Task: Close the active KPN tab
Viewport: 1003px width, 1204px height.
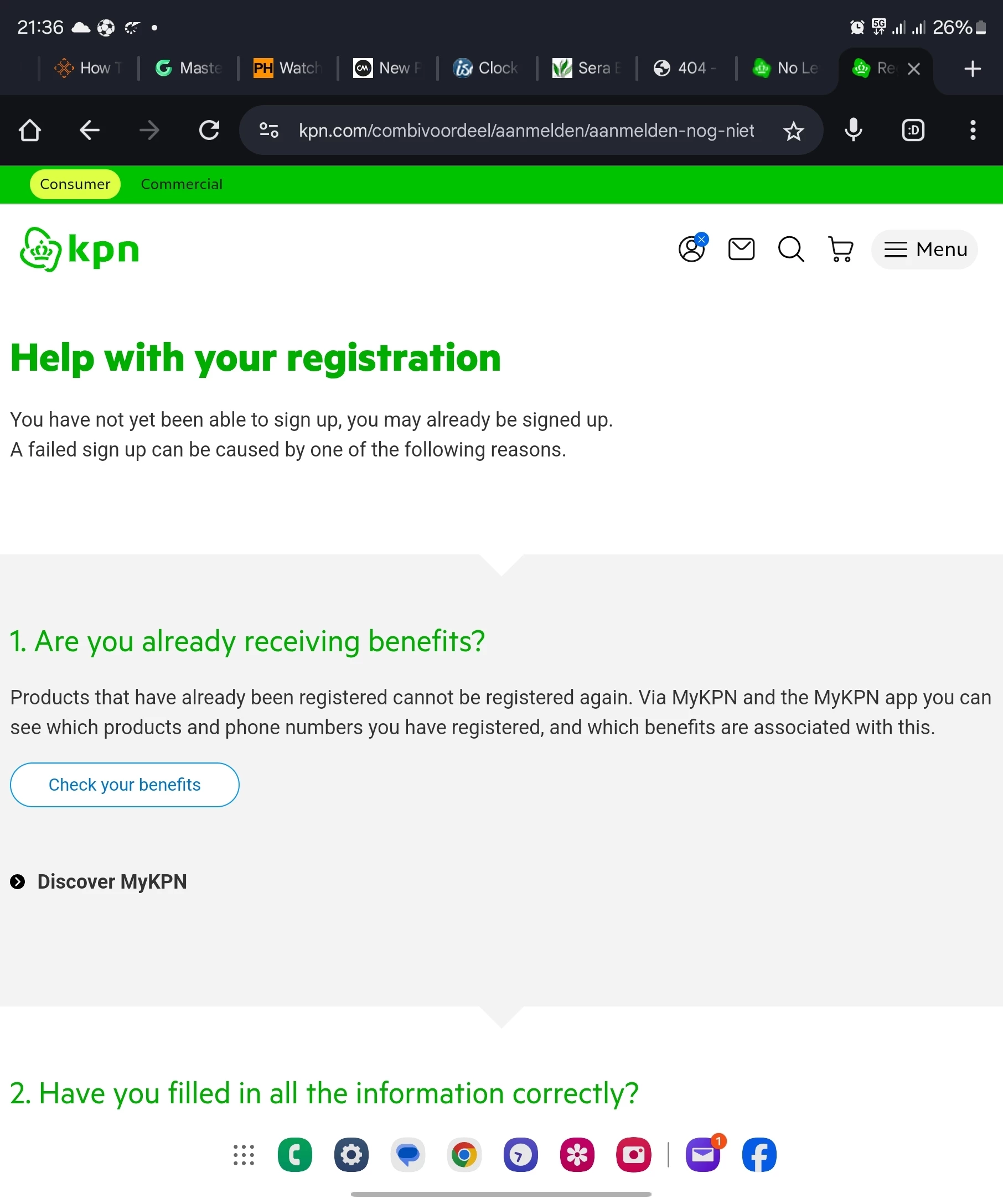Action: pos(914,69)
